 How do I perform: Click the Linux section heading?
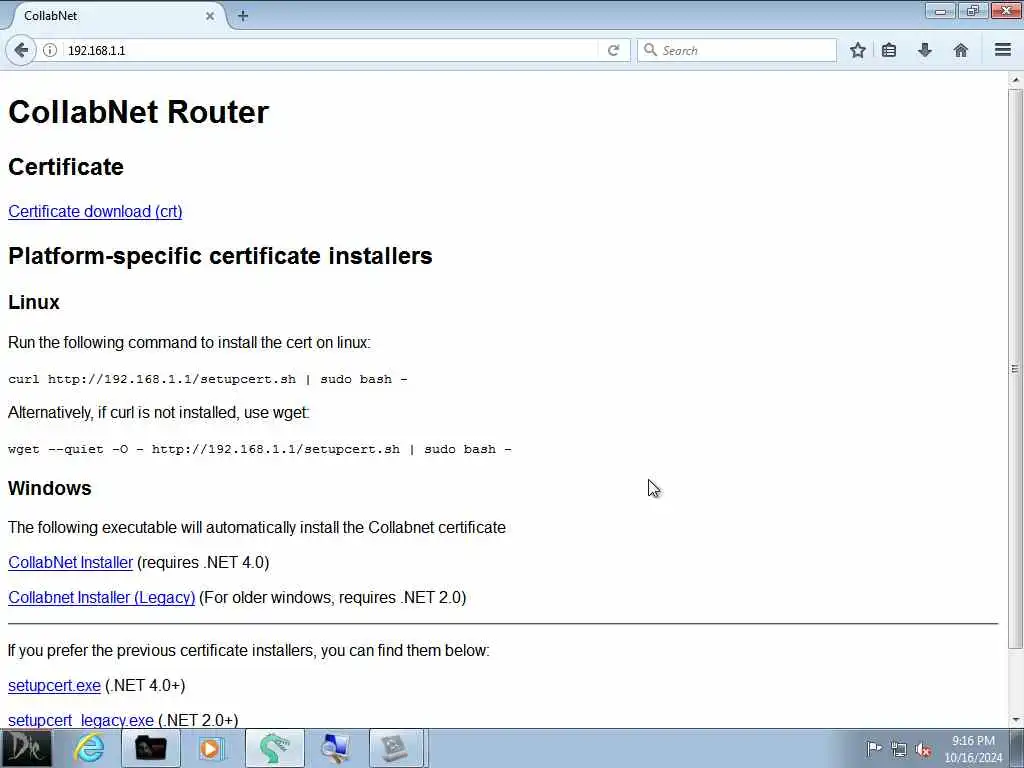click(x=34, y=302)
